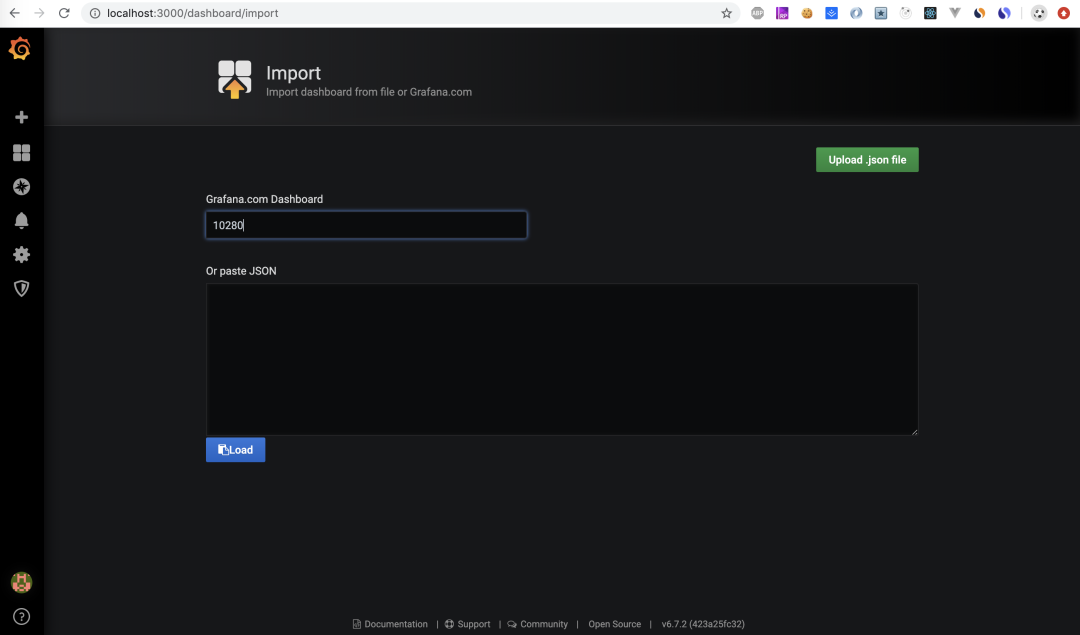Open the cookie extension icon
Image resolution: width=1080 pixels, height=635 pixels.
coord(807,13)
